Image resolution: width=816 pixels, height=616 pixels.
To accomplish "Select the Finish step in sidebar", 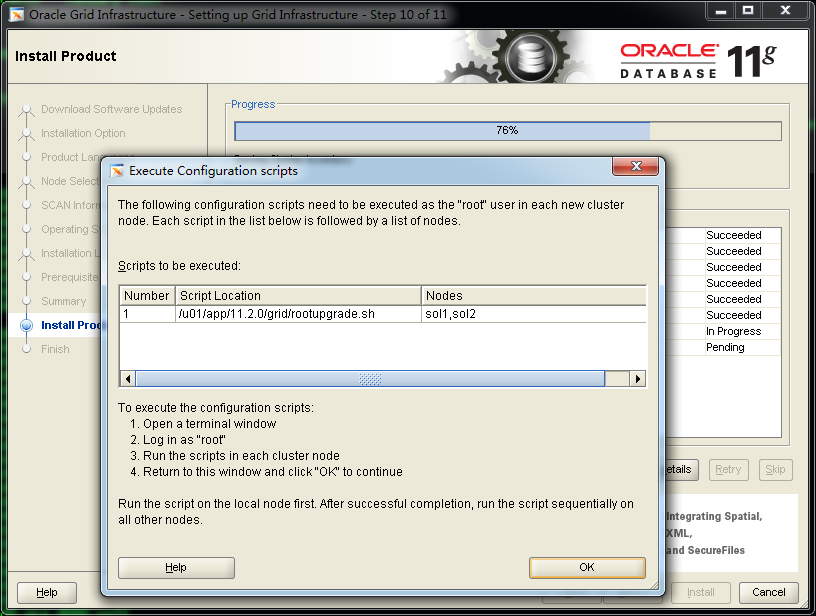I will coord(55,349).
